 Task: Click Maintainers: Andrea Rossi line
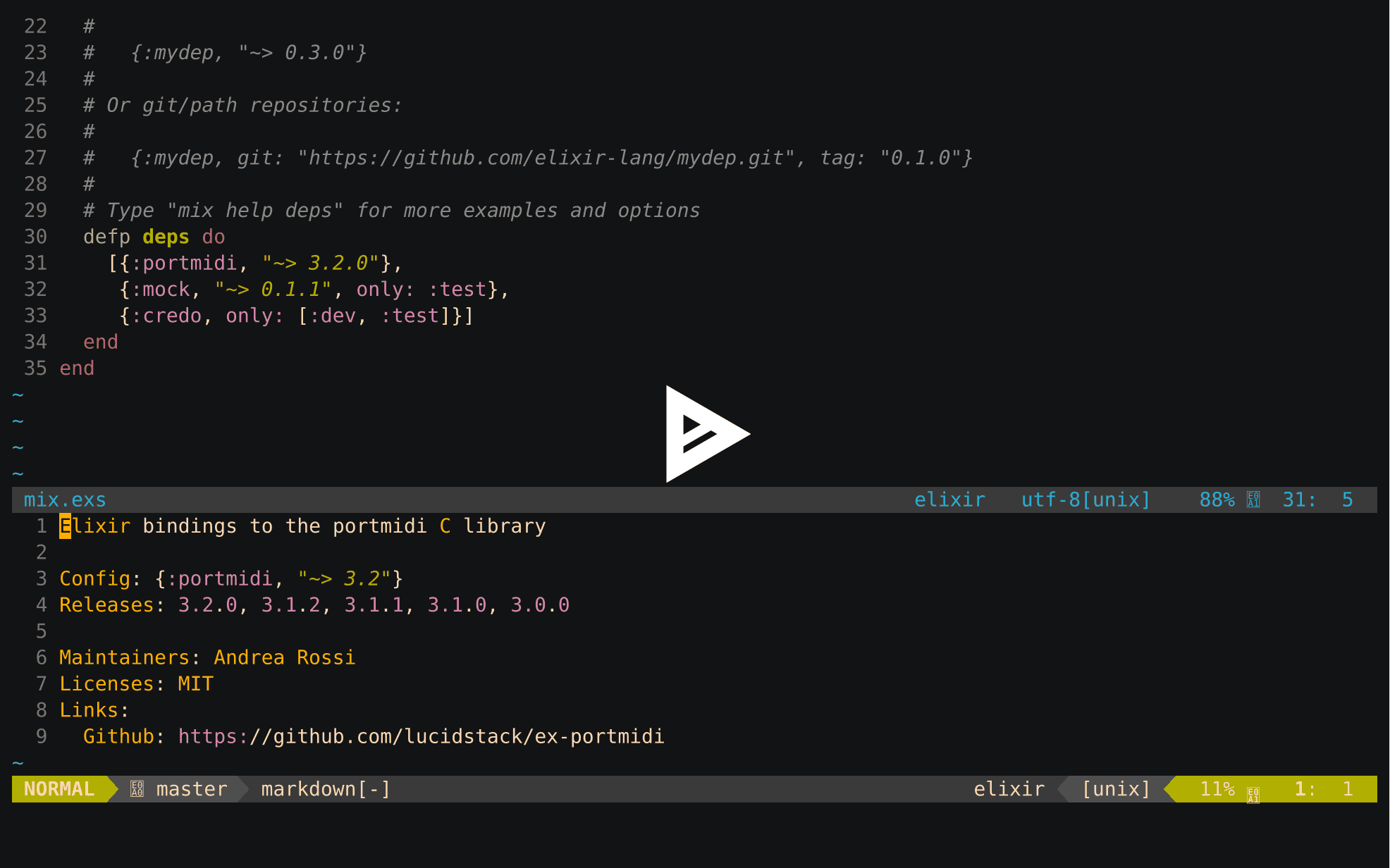pyautogui.click(x=207, y=657)
